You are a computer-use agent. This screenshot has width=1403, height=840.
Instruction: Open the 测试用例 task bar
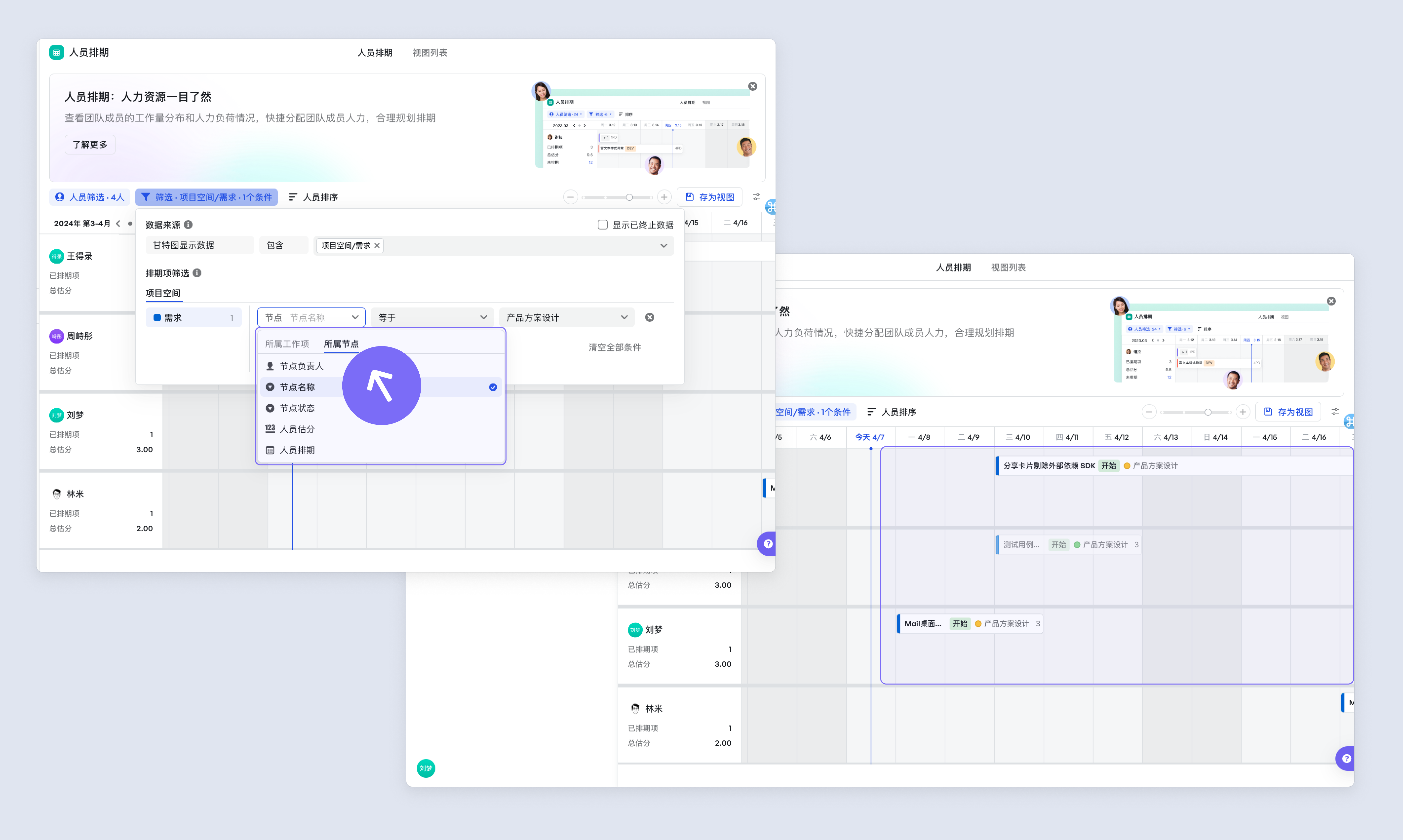[1068, 545]
